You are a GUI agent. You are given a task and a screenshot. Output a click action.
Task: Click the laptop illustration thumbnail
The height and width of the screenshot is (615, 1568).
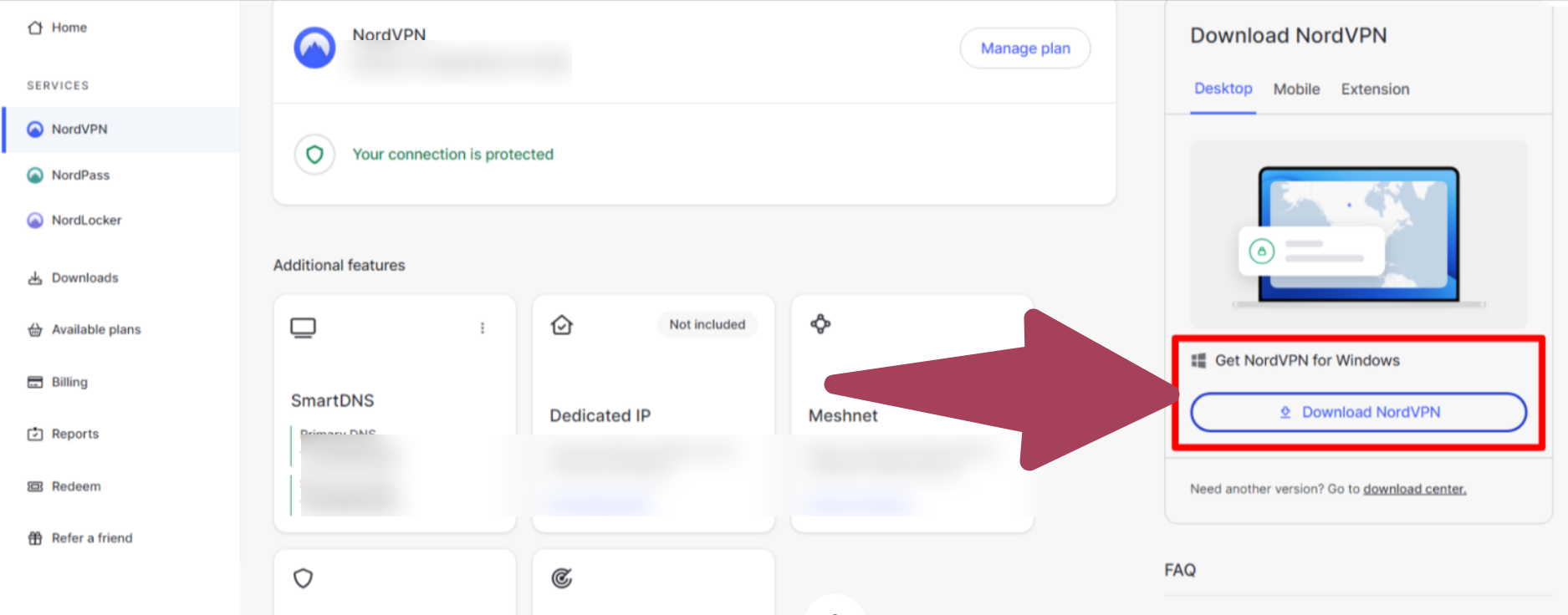point(1358,235)
